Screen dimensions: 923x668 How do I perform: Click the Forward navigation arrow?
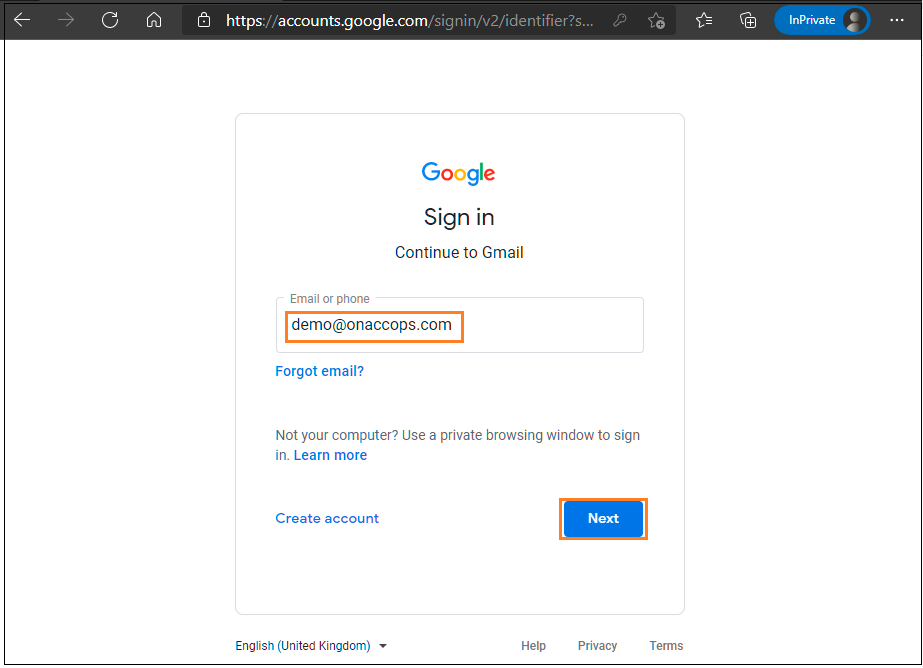(x=66, y=20)
